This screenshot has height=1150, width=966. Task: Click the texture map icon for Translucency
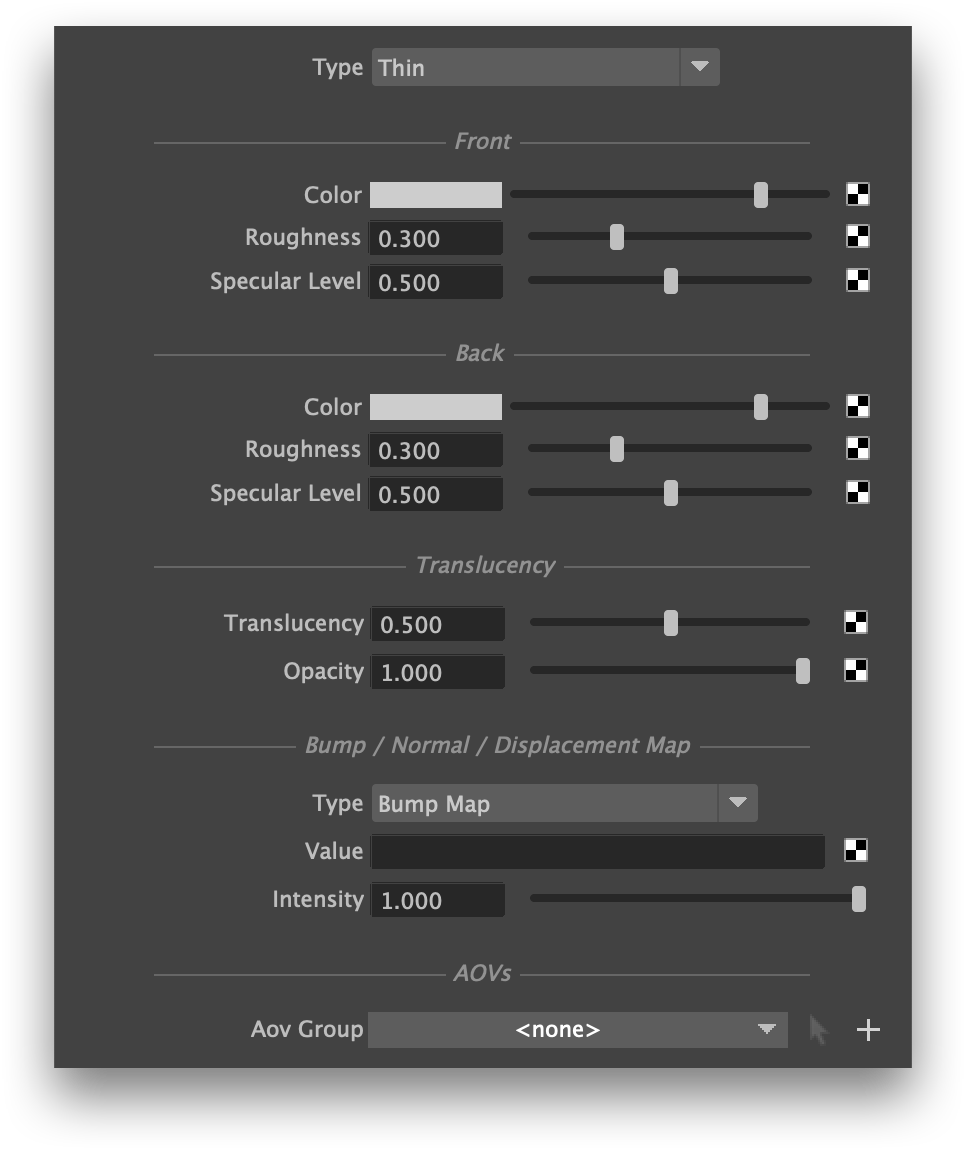click(855, 623)
